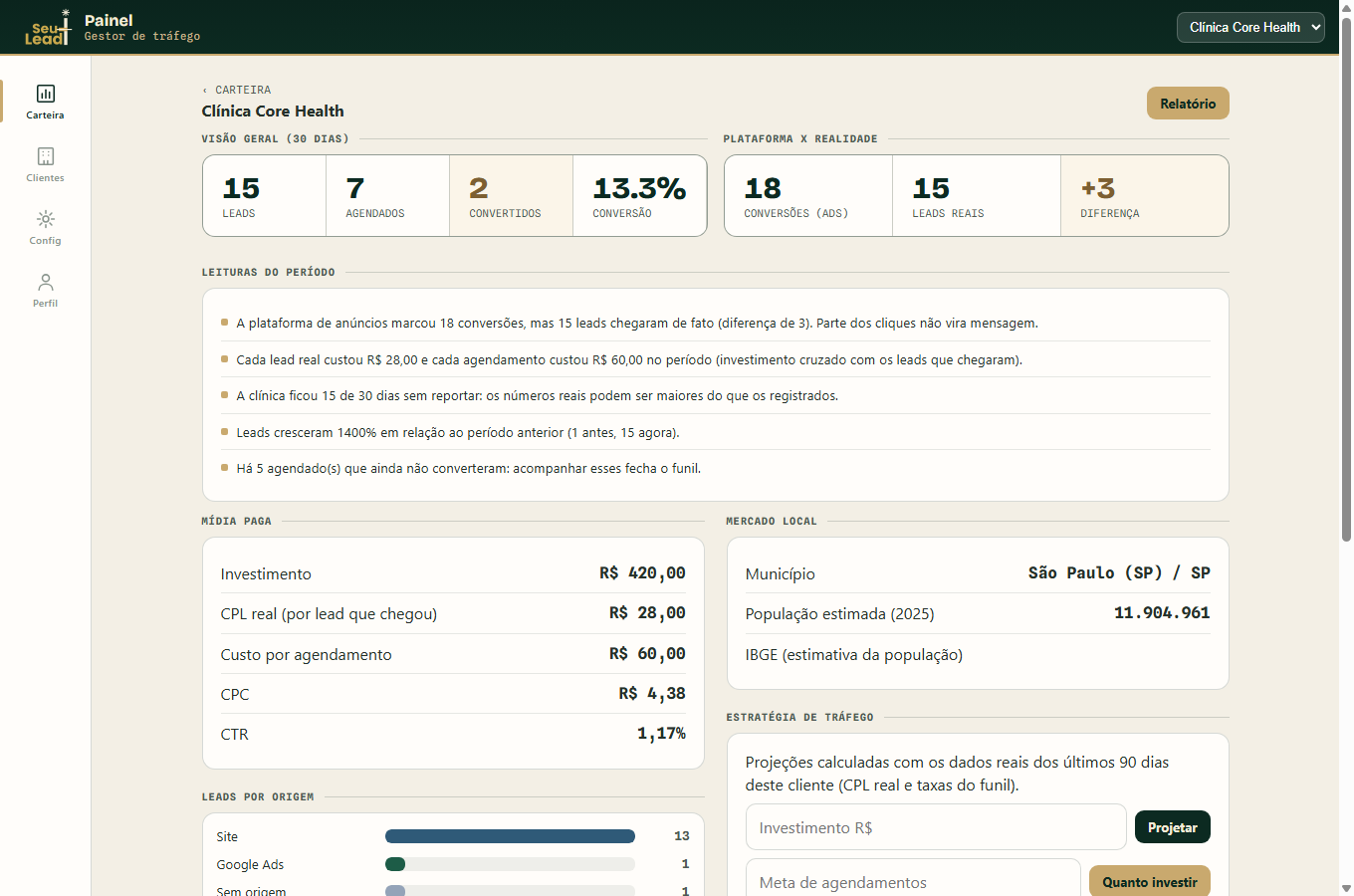Screen dimensions: 1354x896
Task: Click the Leituras do Período section header
Action: coord(268,273)
